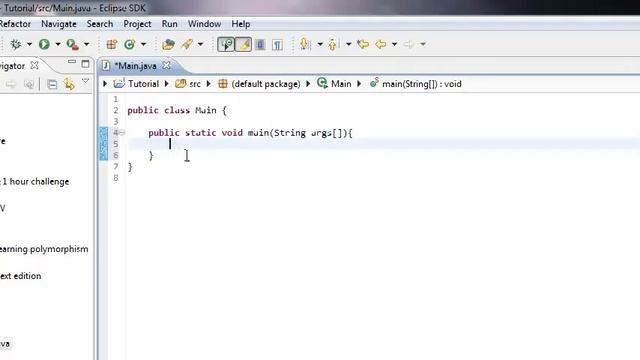Open the Project menu
This screenshot has width=640, height=360.
click(x=137, y=24)
